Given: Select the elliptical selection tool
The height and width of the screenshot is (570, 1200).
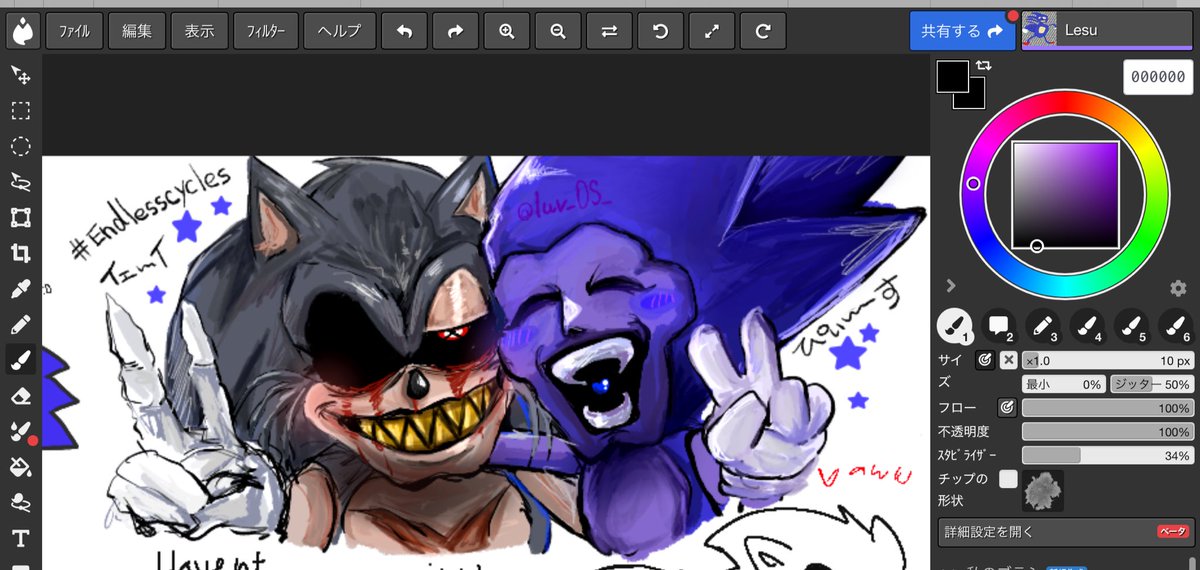Looking at the screenshot, I should (x=20, y=147).
